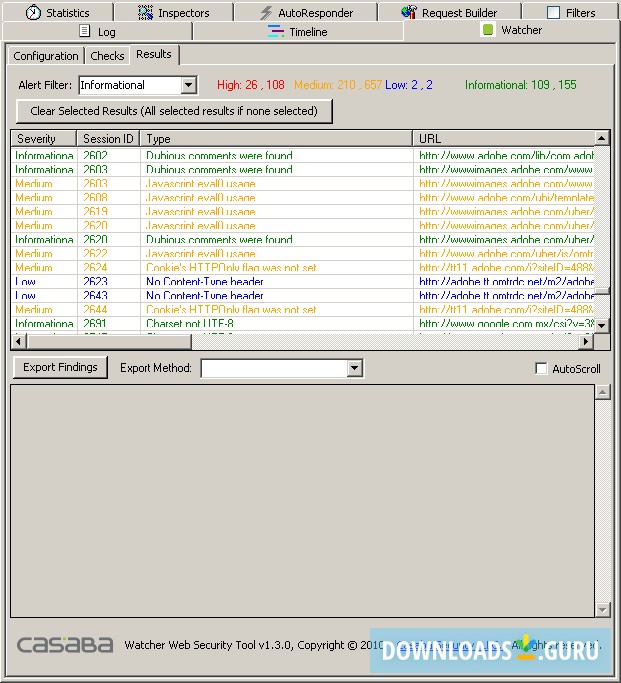Click Clear Selected Results button
This screenshot has height=683, width=621.
tap(174, 111)
